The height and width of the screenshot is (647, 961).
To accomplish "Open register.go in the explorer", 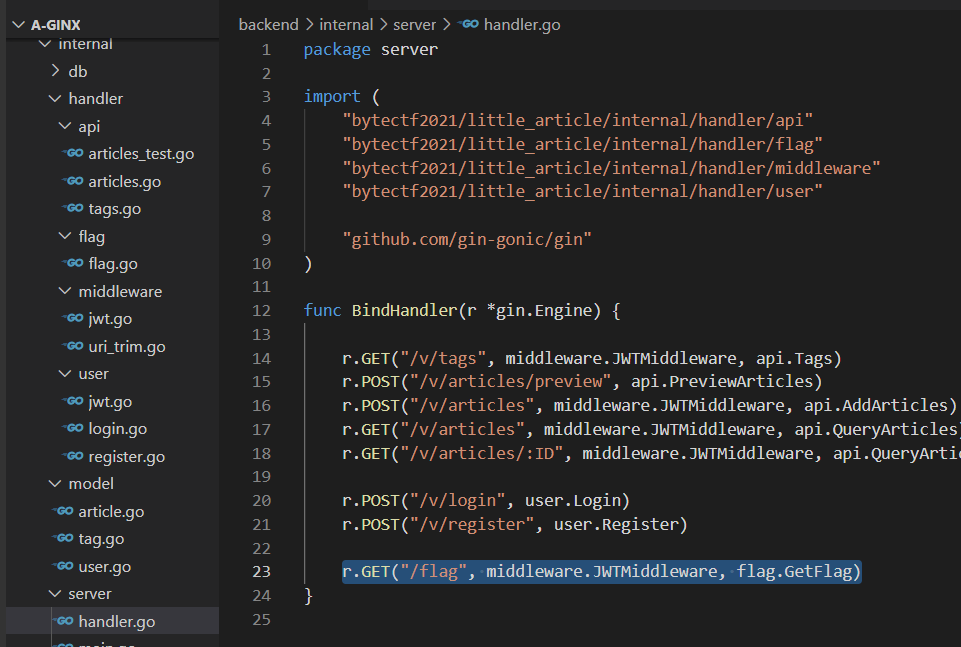I will pyautogui.click(x=126, y=456).
